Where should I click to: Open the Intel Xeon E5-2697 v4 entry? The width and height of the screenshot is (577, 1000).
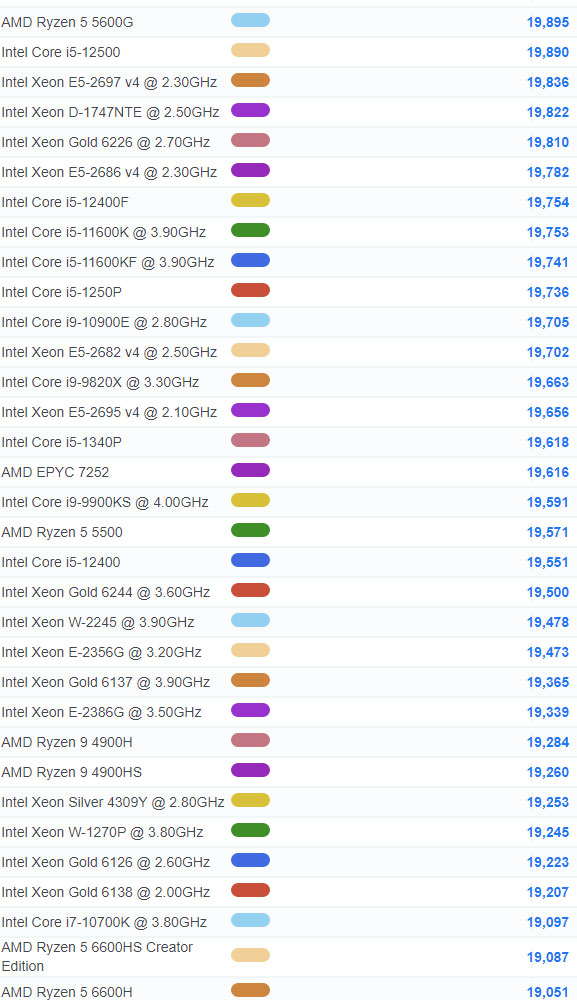[x=109, y=82]
